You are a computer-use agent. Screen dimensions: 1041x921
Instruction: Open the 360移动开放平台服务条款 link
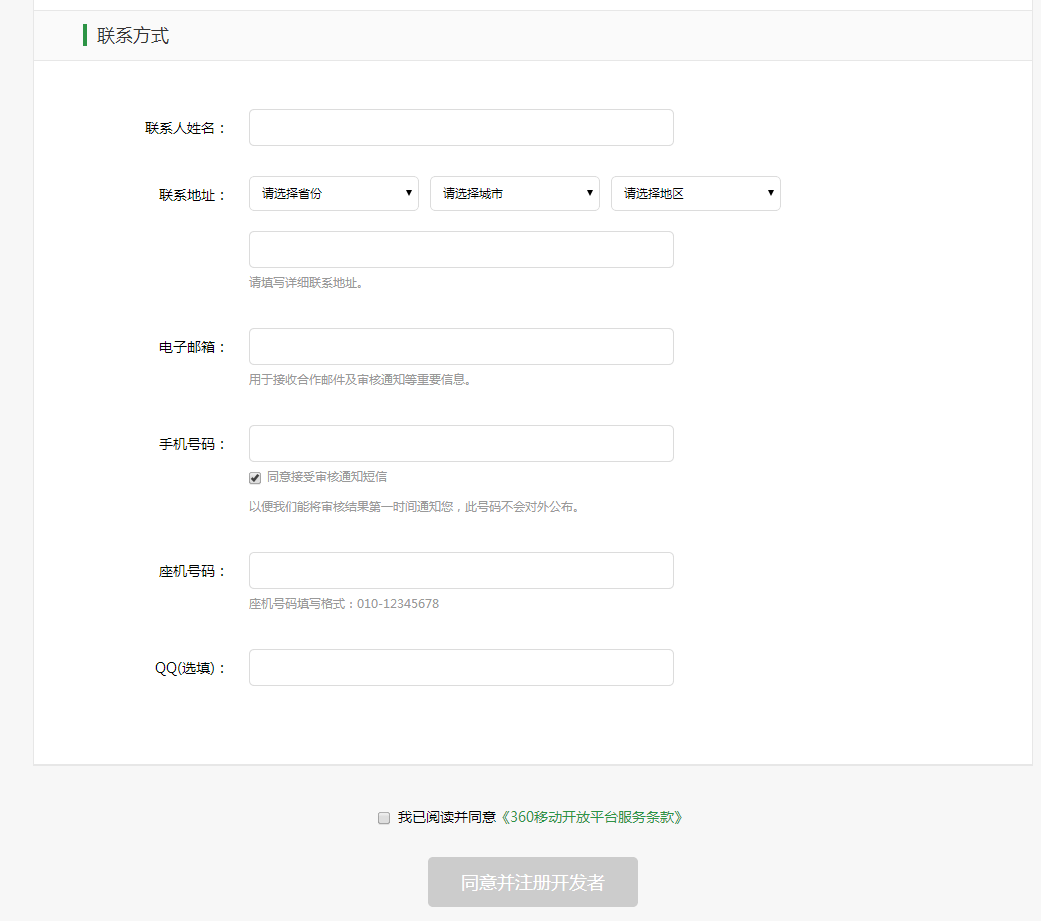point(592,817)
